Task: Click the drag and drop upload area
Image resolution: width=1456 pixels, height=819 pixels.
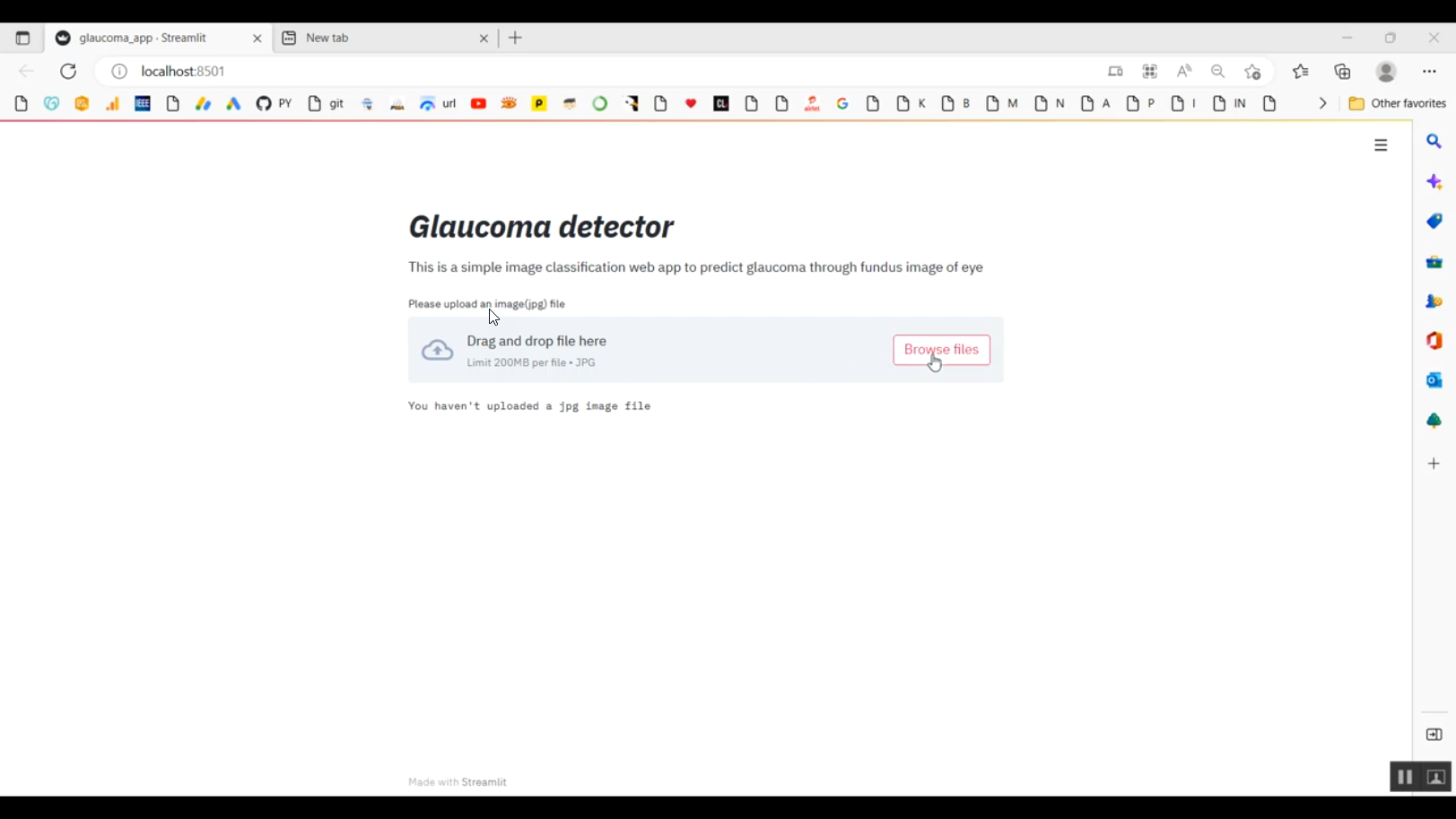Action: [705, 350]
